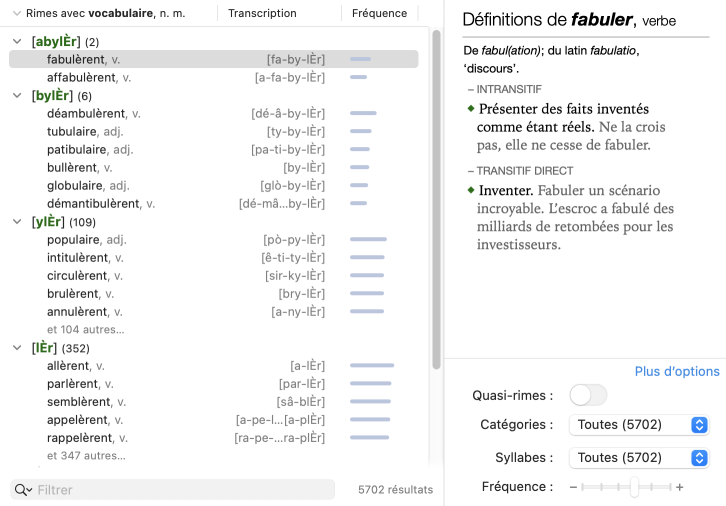Show the 'et 104 autres…' entries
Image resolution: width=726 pixels, height=506 pixels.
point(86,330)
